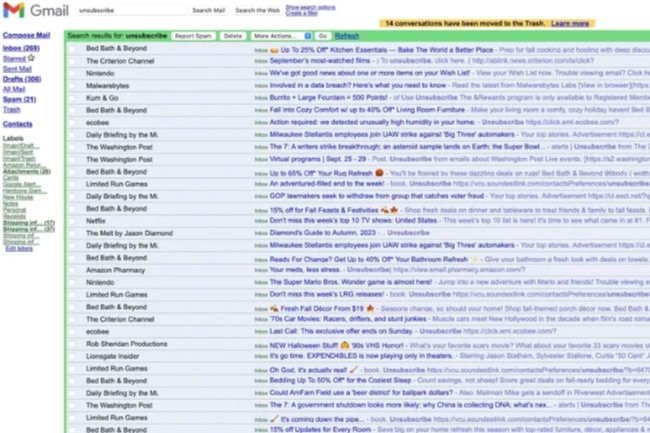Image resolution: width=650 pixels, height=433 pixels.
Task: Select the Kum & Go email checkbox
Action: 73,98
